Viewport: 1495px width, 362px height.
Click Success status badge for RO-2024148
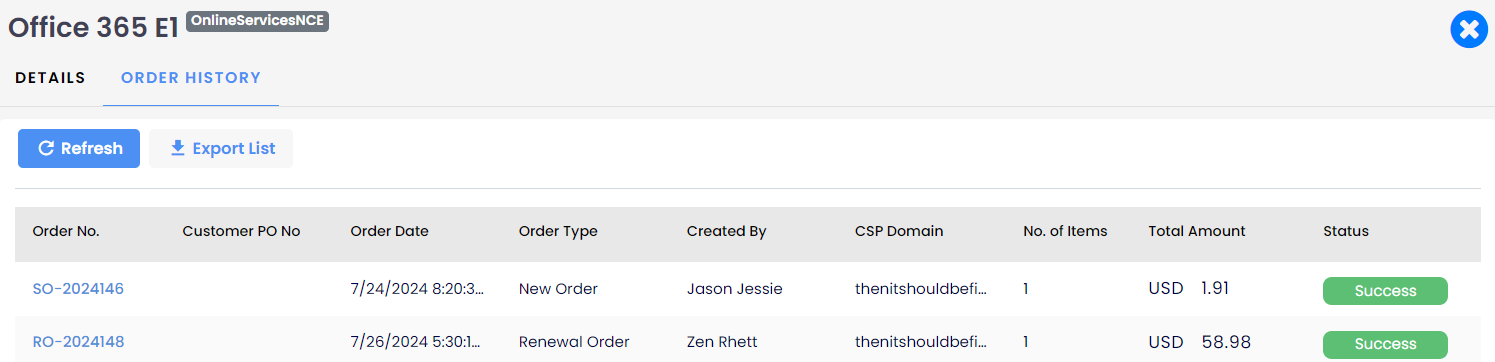coord(1385,344)
